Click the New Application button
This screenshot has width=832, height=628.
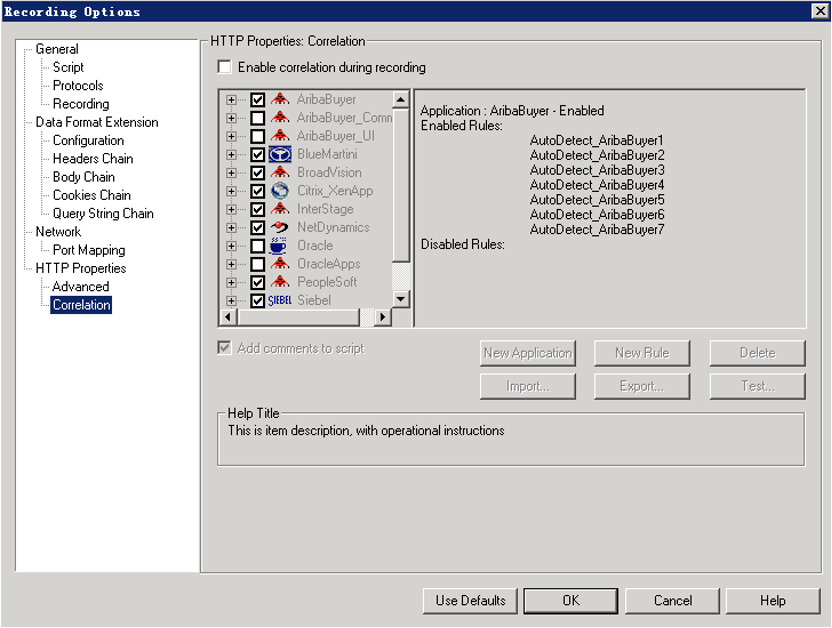click(x=527, y=353)
